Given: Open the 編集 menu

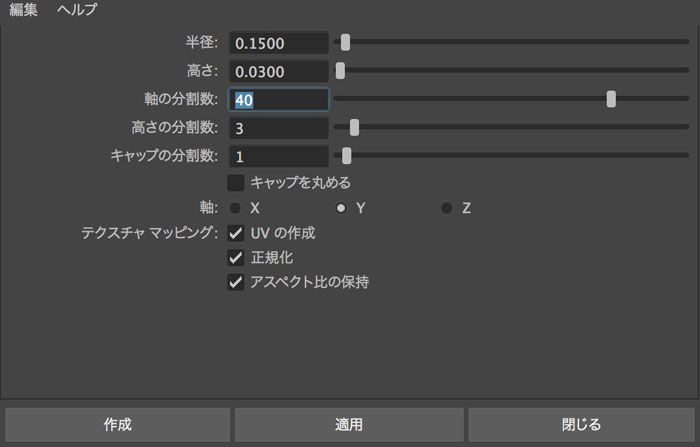Looking at the screenshot, I should [23, 9].
